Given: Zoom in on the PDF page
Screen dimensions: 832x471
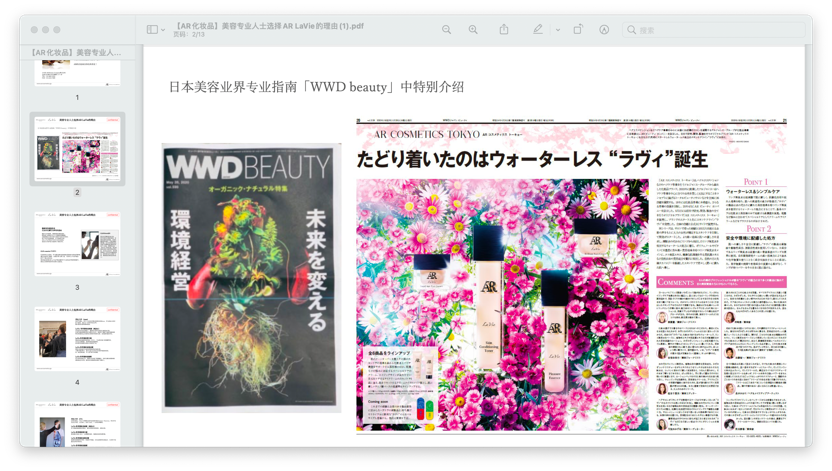Looking at the screenshot, I should click(x=473, y=30).
